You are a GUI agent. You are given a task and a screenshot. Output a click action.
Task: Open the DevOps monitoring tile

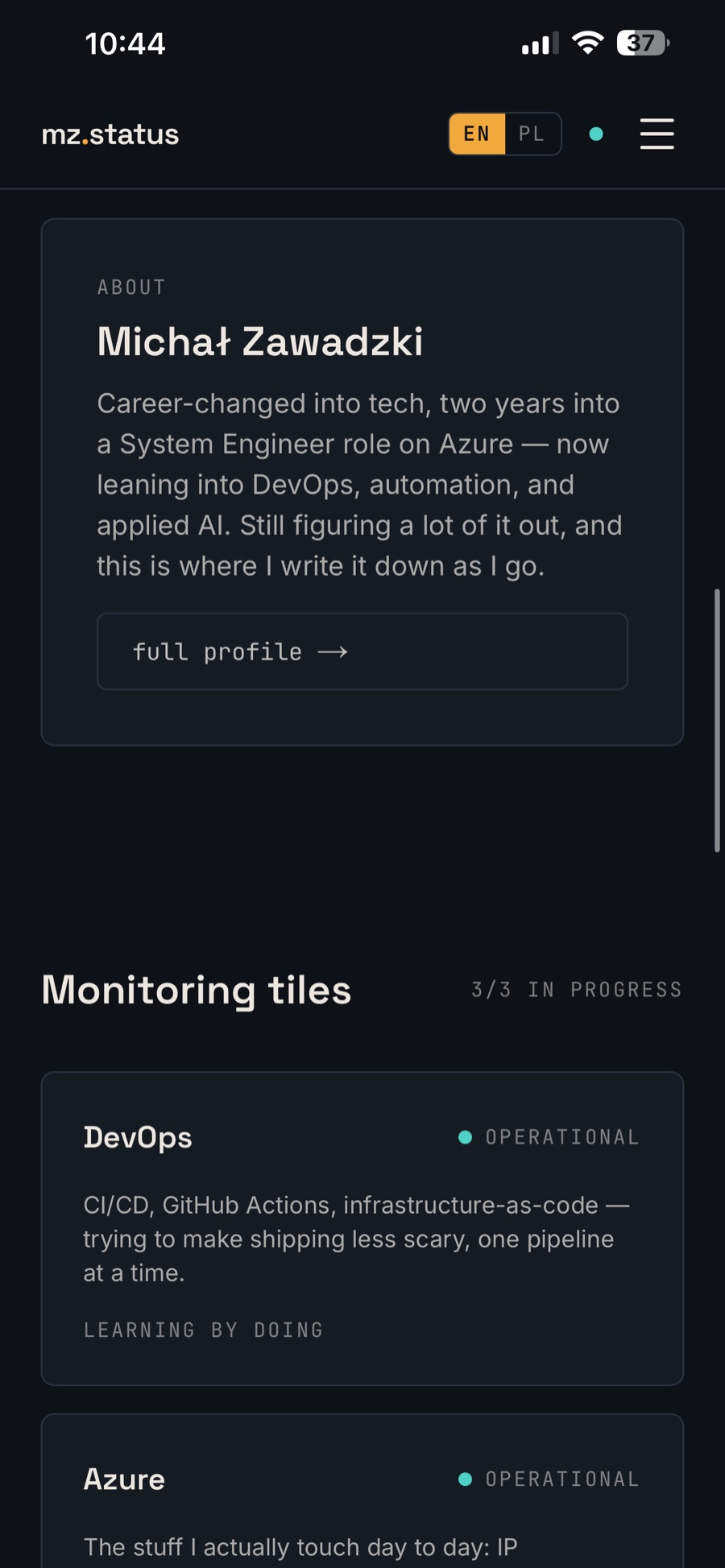pyautogui.click(x=362, y=1228)
